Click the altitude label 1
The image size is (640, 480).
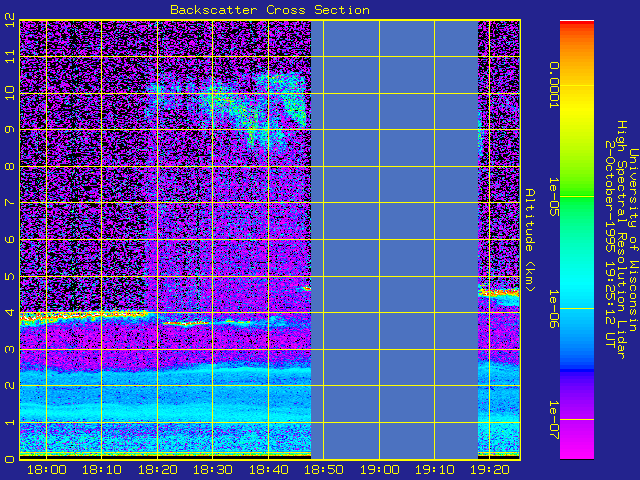(10, 422)
